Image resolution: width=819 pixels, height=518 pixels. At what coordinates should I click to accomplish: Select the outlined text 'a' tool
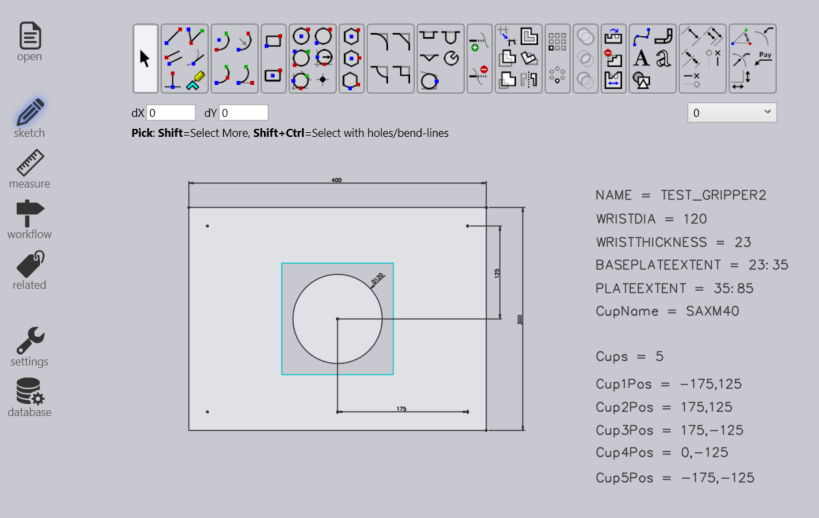[x=662, y=58]
